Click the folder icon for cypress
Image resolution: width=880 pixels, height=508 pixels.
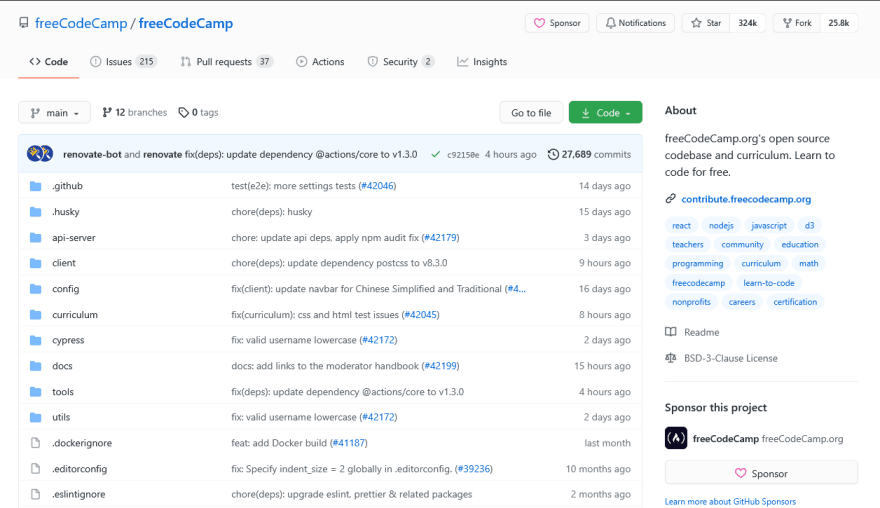(35, 340)
